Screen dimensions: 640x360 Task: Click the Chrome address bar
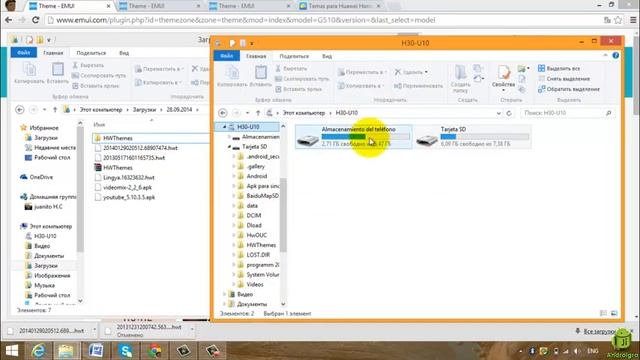coord(322,20)
